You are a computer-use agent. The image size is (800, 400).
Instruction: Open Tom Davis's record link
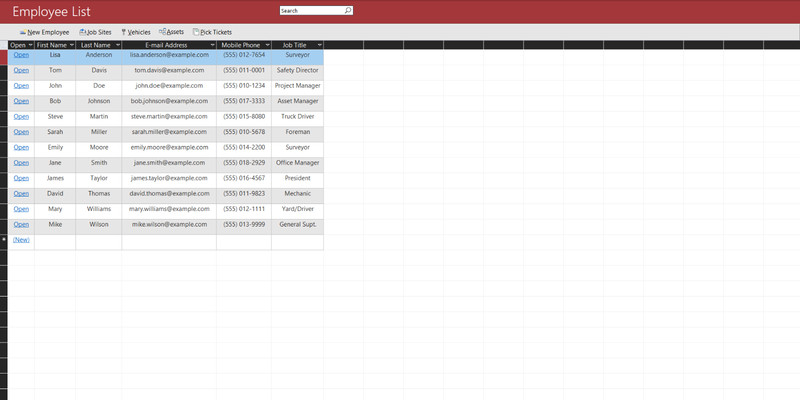[21, 70]
